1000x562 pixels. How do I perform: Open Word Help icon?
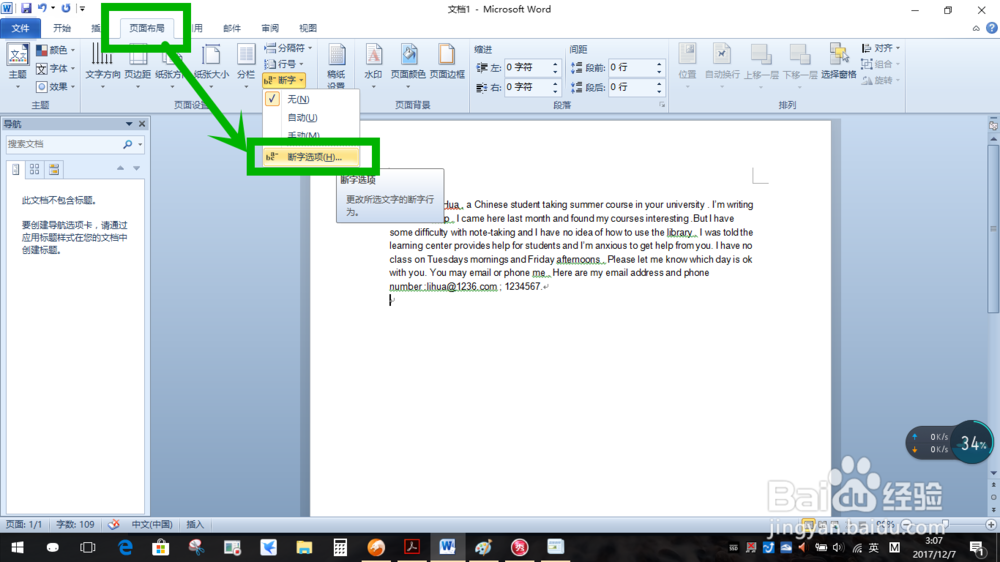992,28
